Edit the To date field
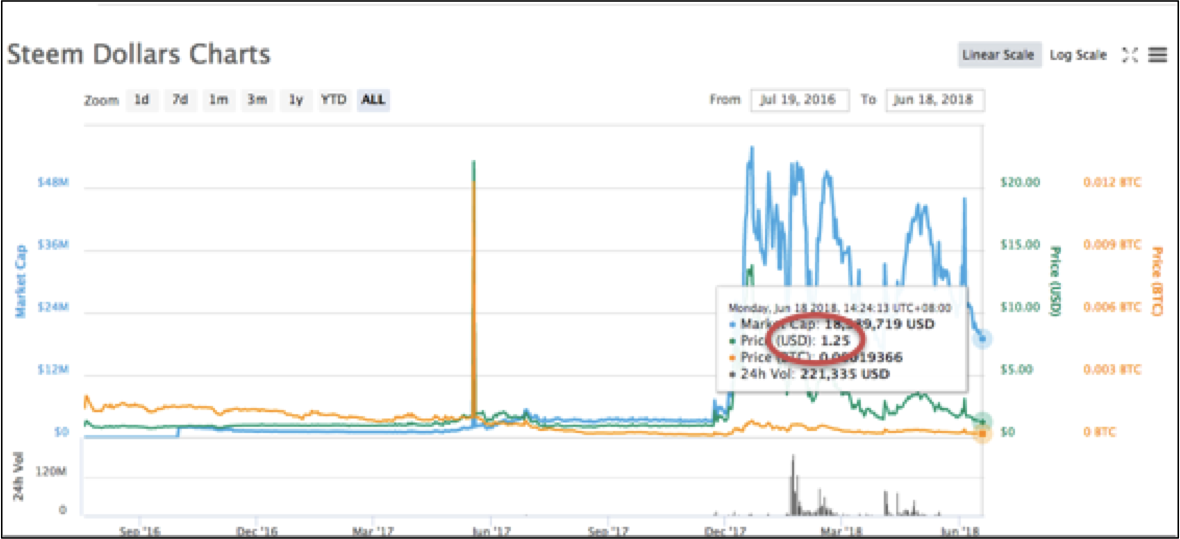Image resolution: width=1180 pixels, height=539 pixels. [x=935, y=99]
